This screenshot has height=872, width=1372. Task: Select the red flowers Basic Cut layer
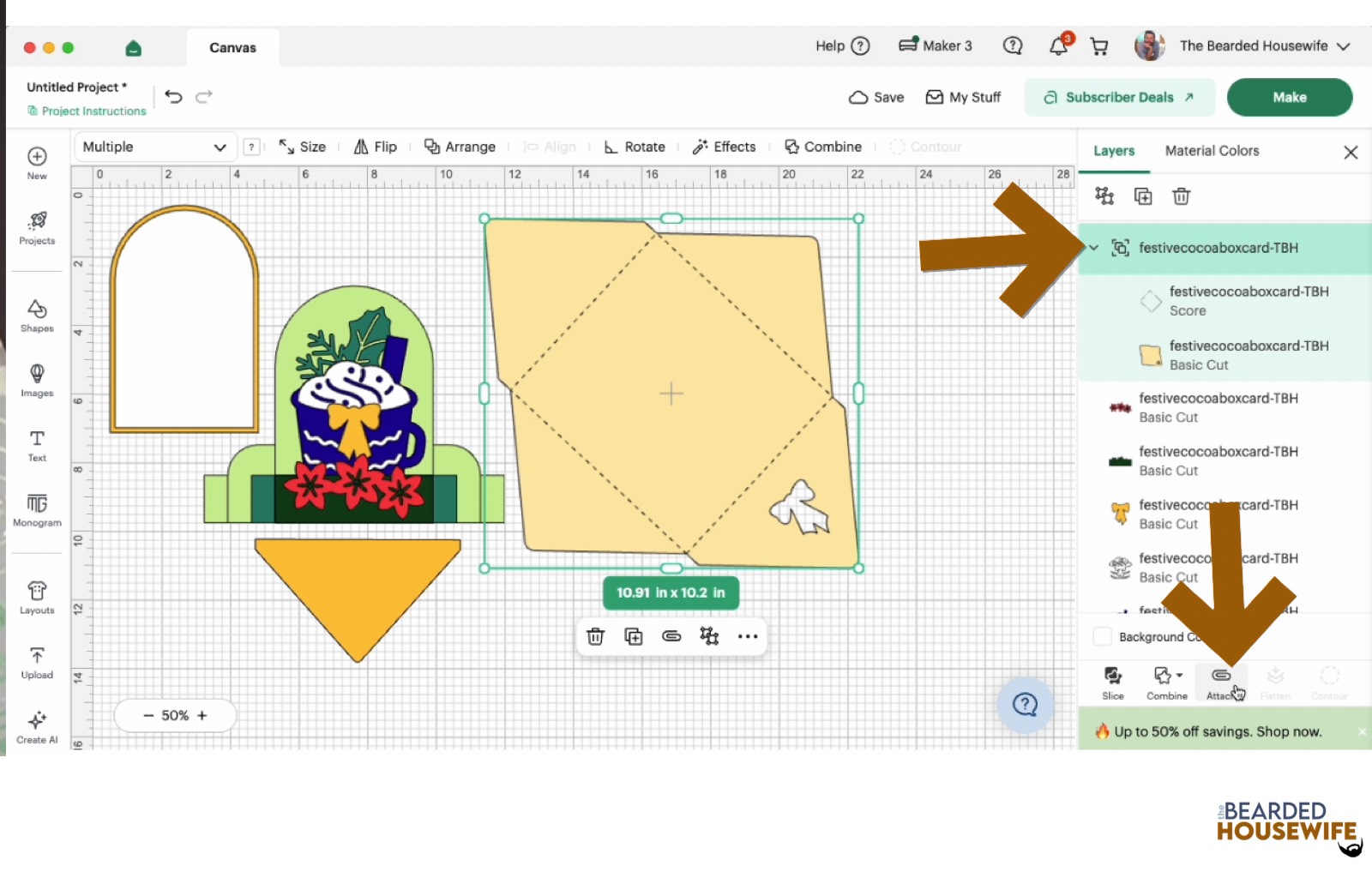point(1225,407)
